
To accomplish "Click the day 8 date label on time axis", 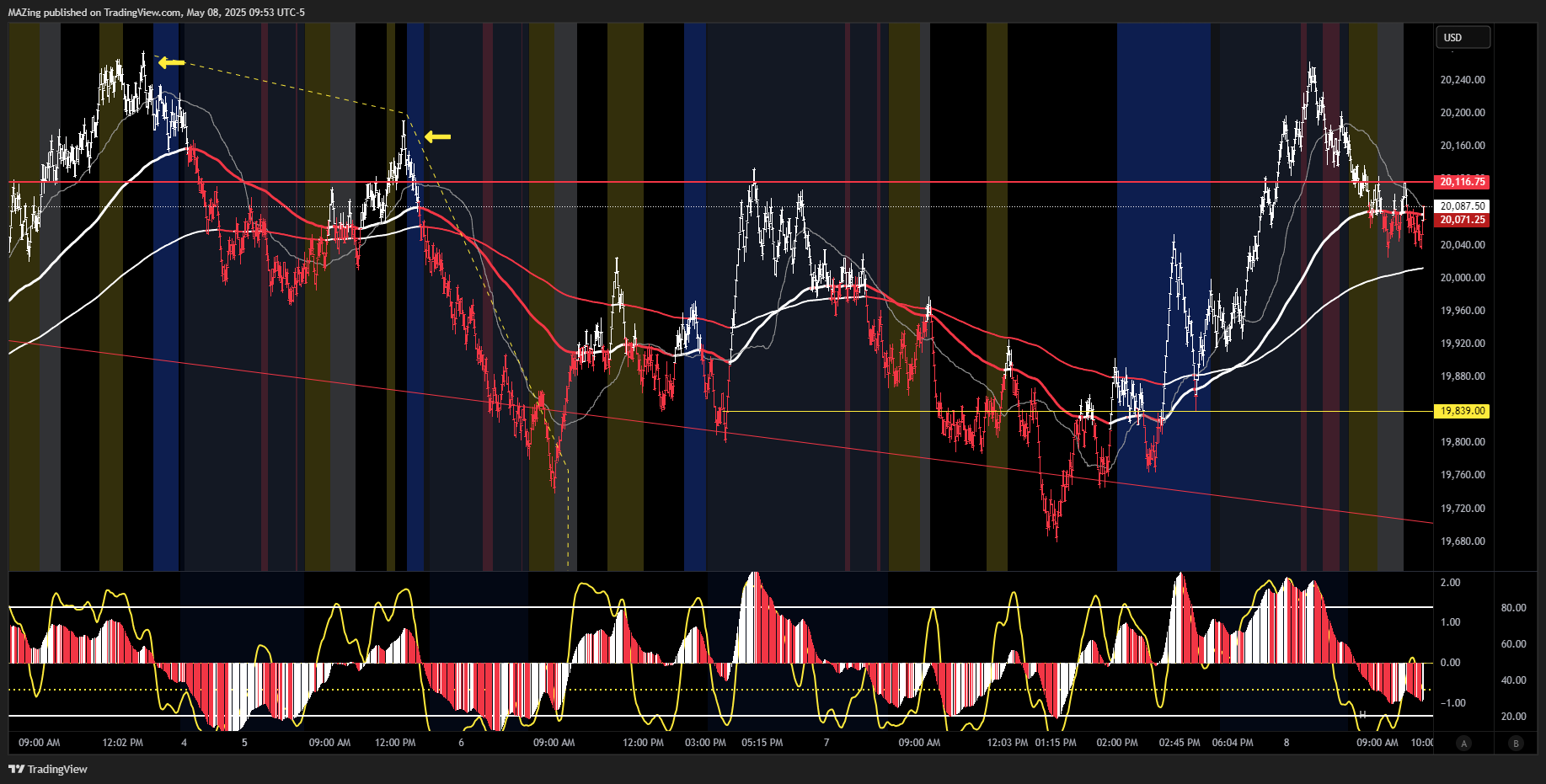I will pyautogui.click(x=1287, y=743).
